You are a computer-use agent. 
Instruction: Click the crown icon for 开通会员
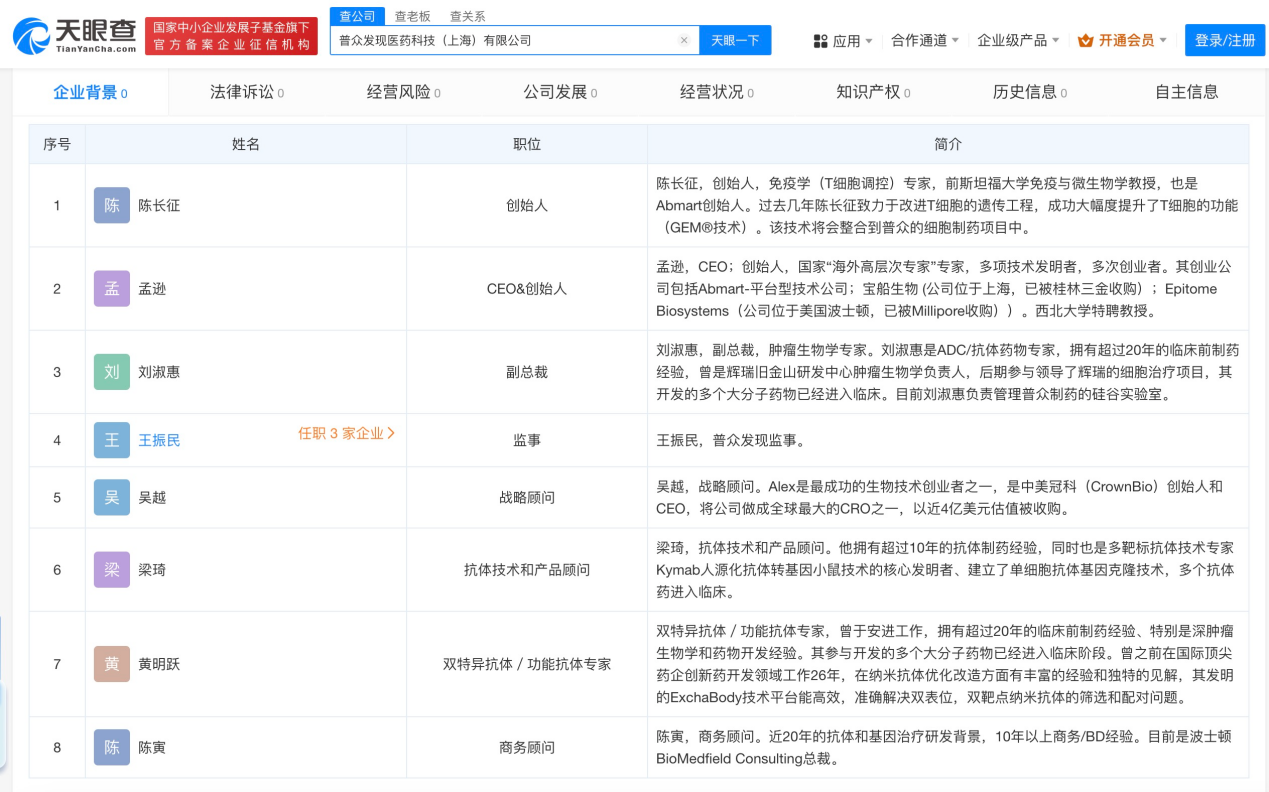[1086, 40]
